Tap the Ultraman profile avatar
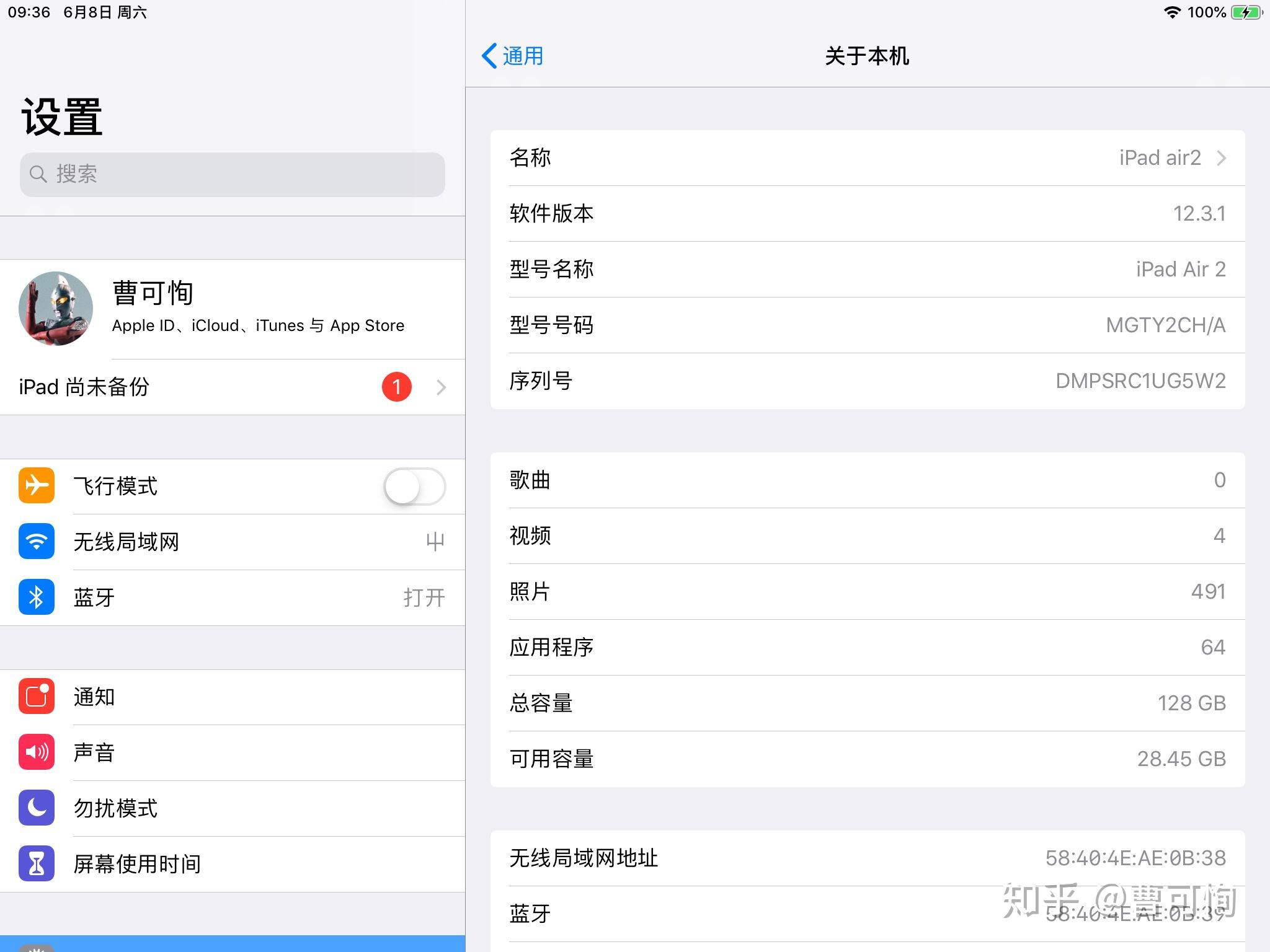Screen dimensions: 1270x952 click(x=56, y=308)
